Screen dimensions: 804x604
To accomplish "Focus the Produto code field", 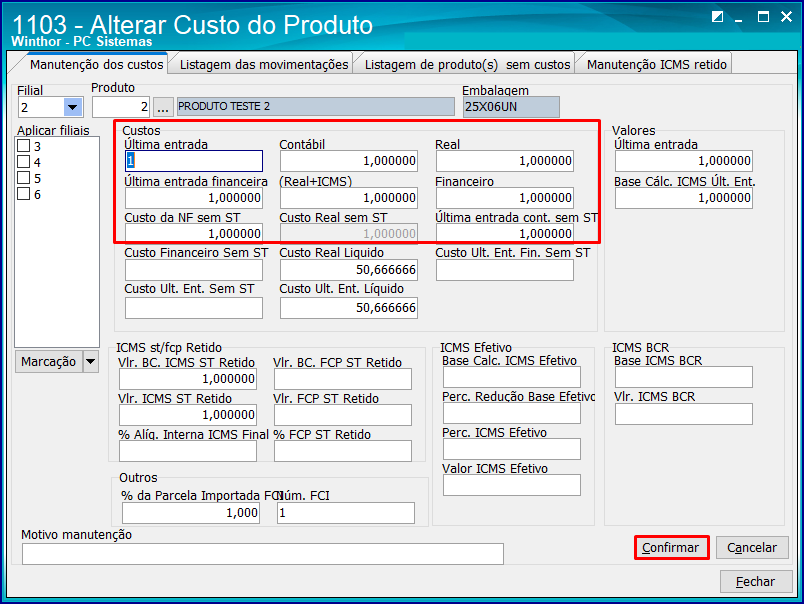I will pos(121,107).
